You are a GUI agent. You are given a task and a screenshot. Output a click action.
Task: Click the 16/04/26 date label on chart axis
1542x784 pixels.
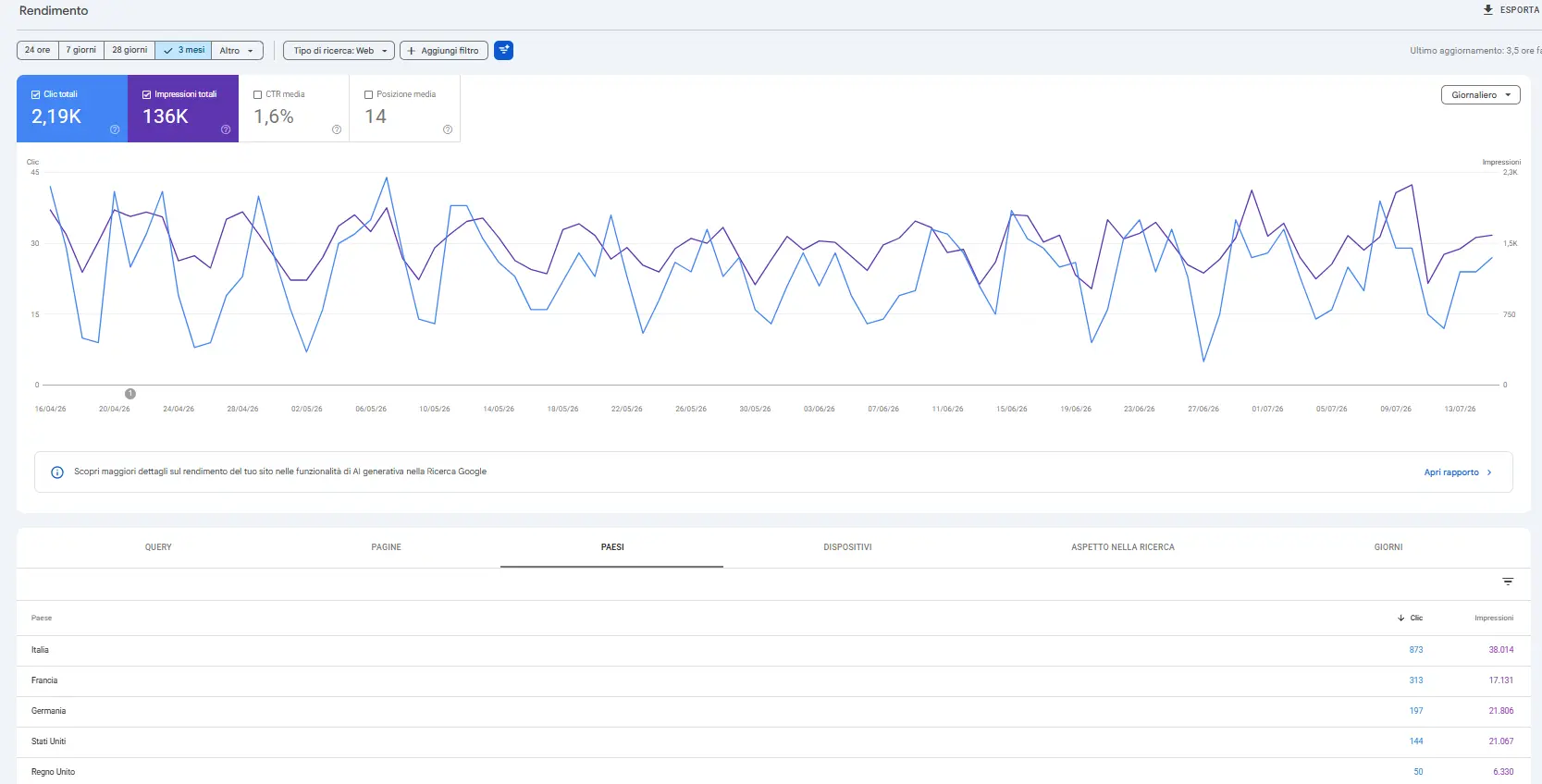(50, 409)
